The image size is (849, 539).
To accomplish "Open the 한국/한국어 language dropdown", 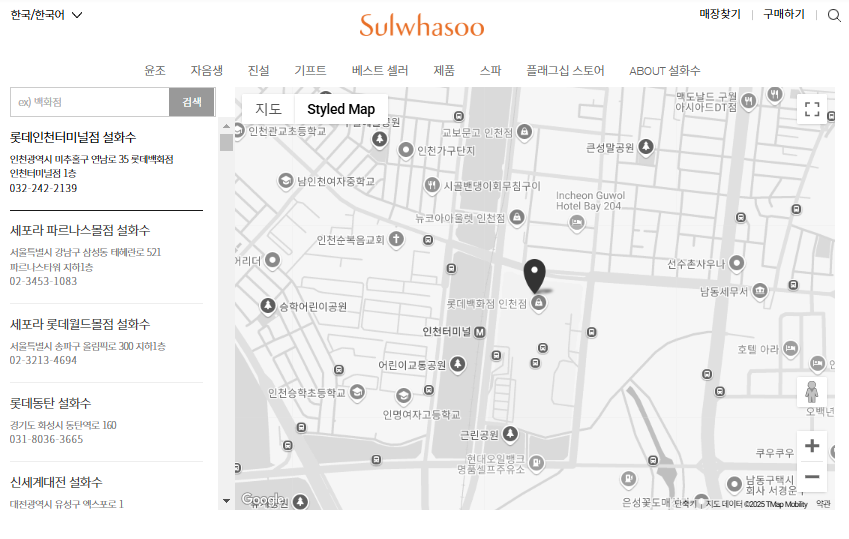I will pyautogui.click(x=47, y=15).
